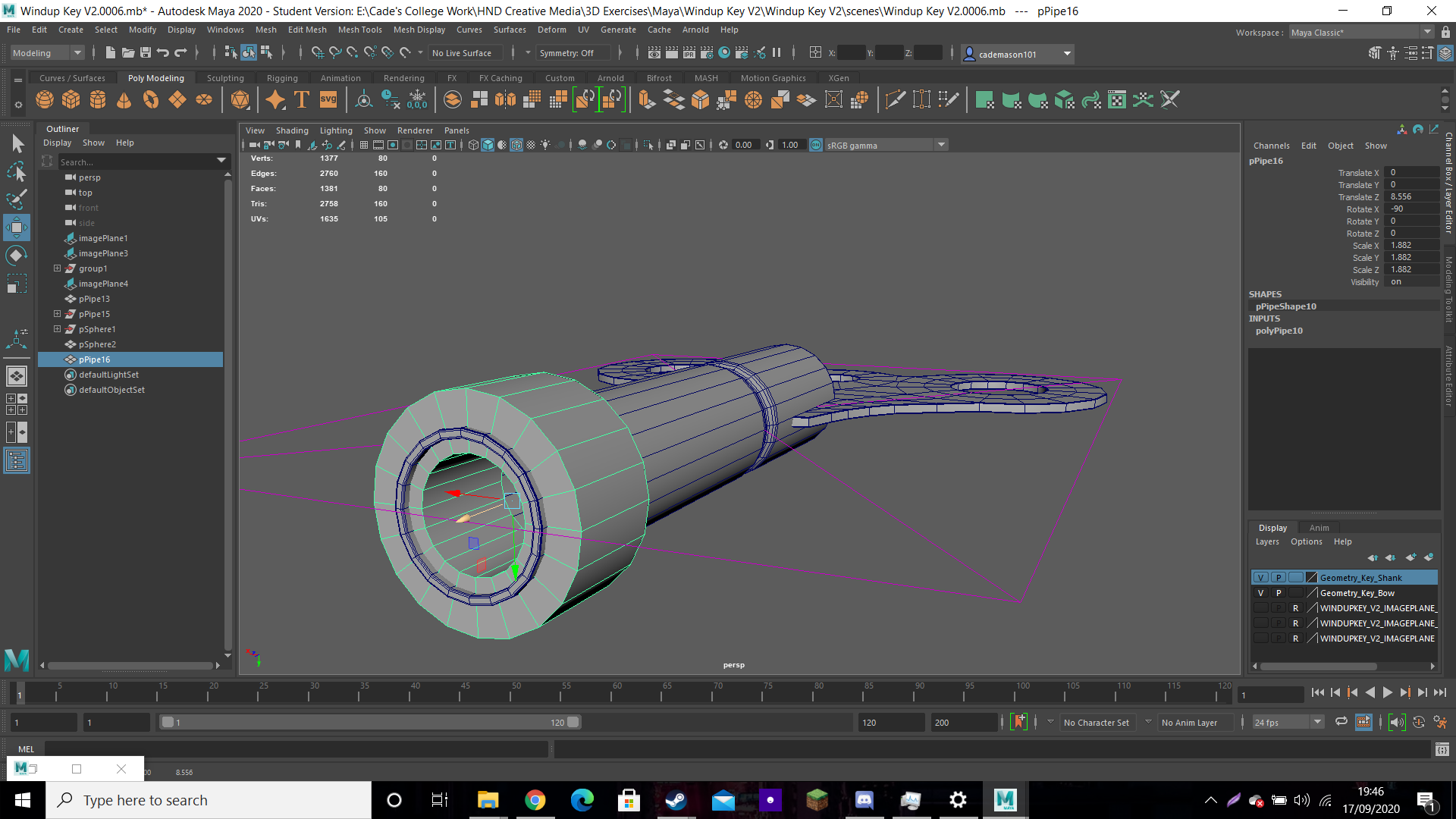Save the scene with the disk icon
The width and height of the screenshot is (1456, 819).
145,52
